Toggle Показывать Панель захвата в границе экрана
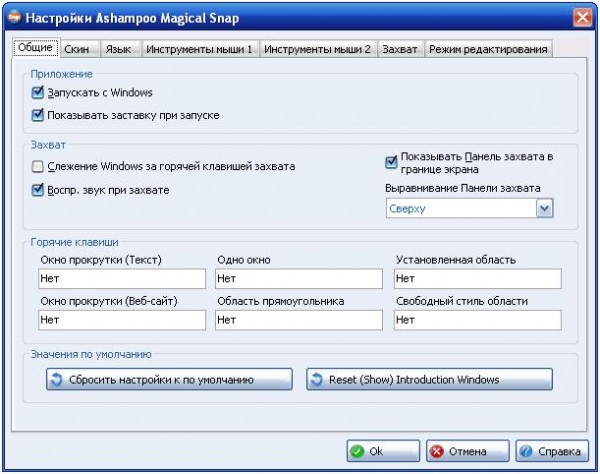 pyautogui.click(x=391, y=162)
